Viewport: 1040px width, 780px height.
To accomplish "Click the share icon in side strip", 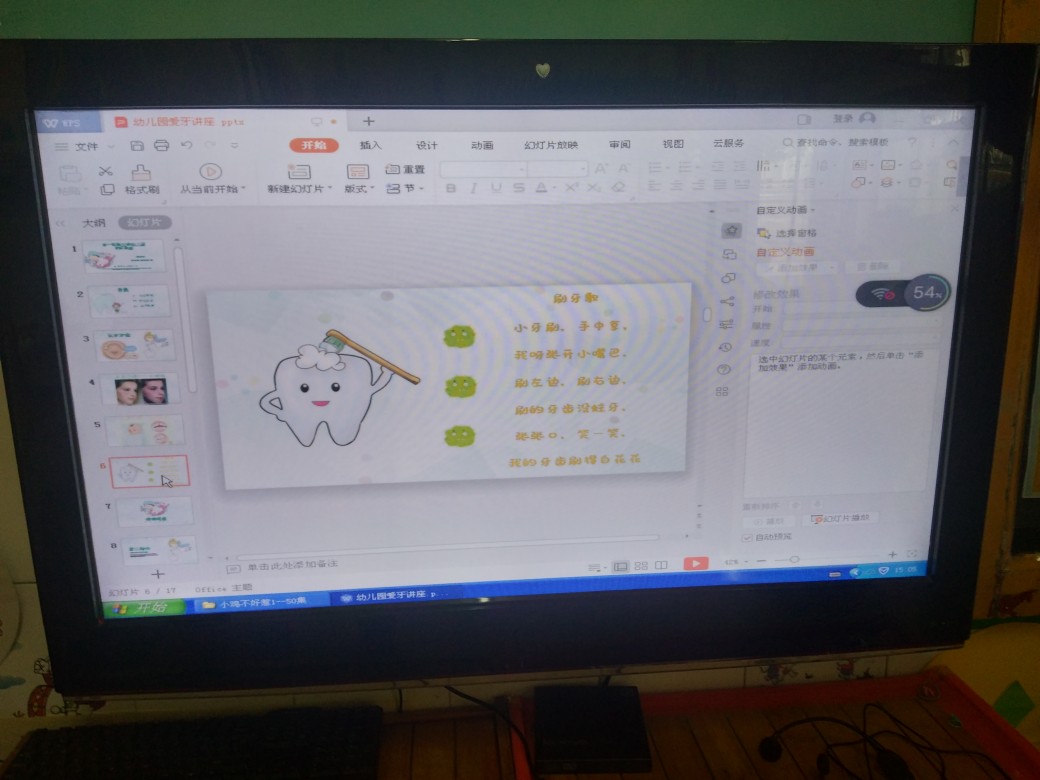I will click(727, 301).
